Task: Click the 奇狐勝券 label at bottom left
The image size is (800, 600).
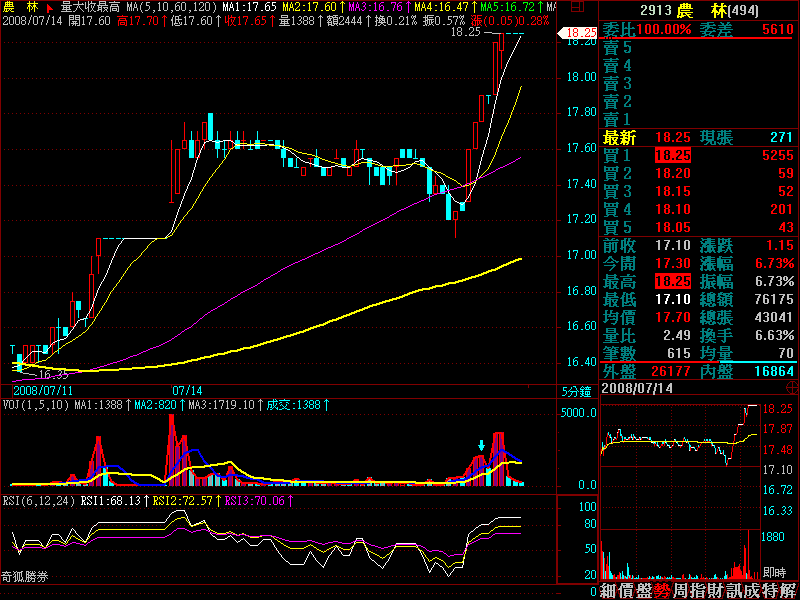Action: click(x=25, y=577)
